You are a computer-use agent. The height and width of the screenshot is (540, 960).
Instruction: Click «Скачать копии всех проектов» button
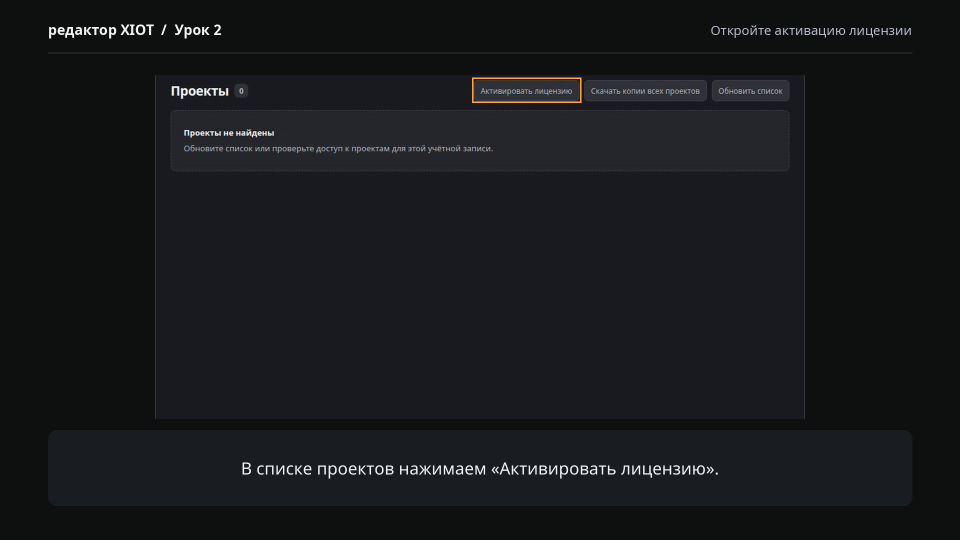[645, 91]
